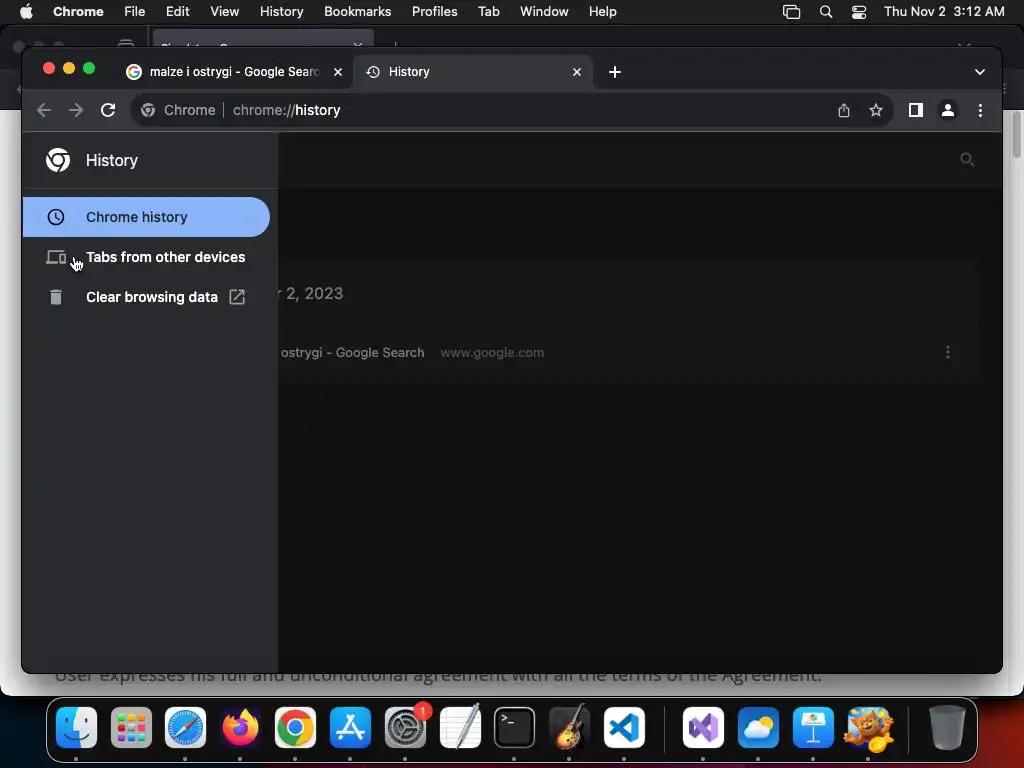Close the malze i ostrygi tab

coord(338,72)
